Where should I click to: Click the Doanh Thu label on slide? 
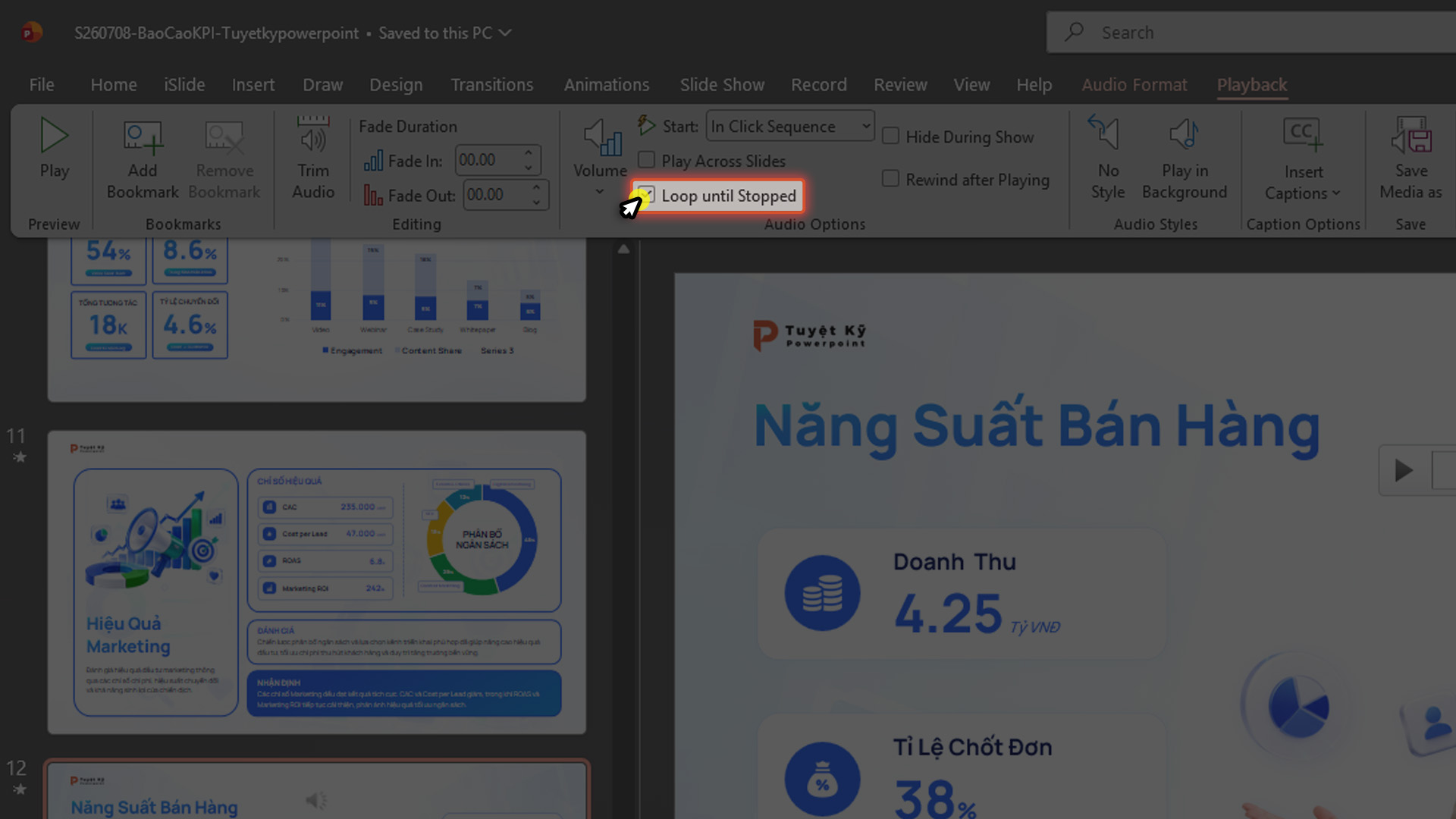point(954,562)
